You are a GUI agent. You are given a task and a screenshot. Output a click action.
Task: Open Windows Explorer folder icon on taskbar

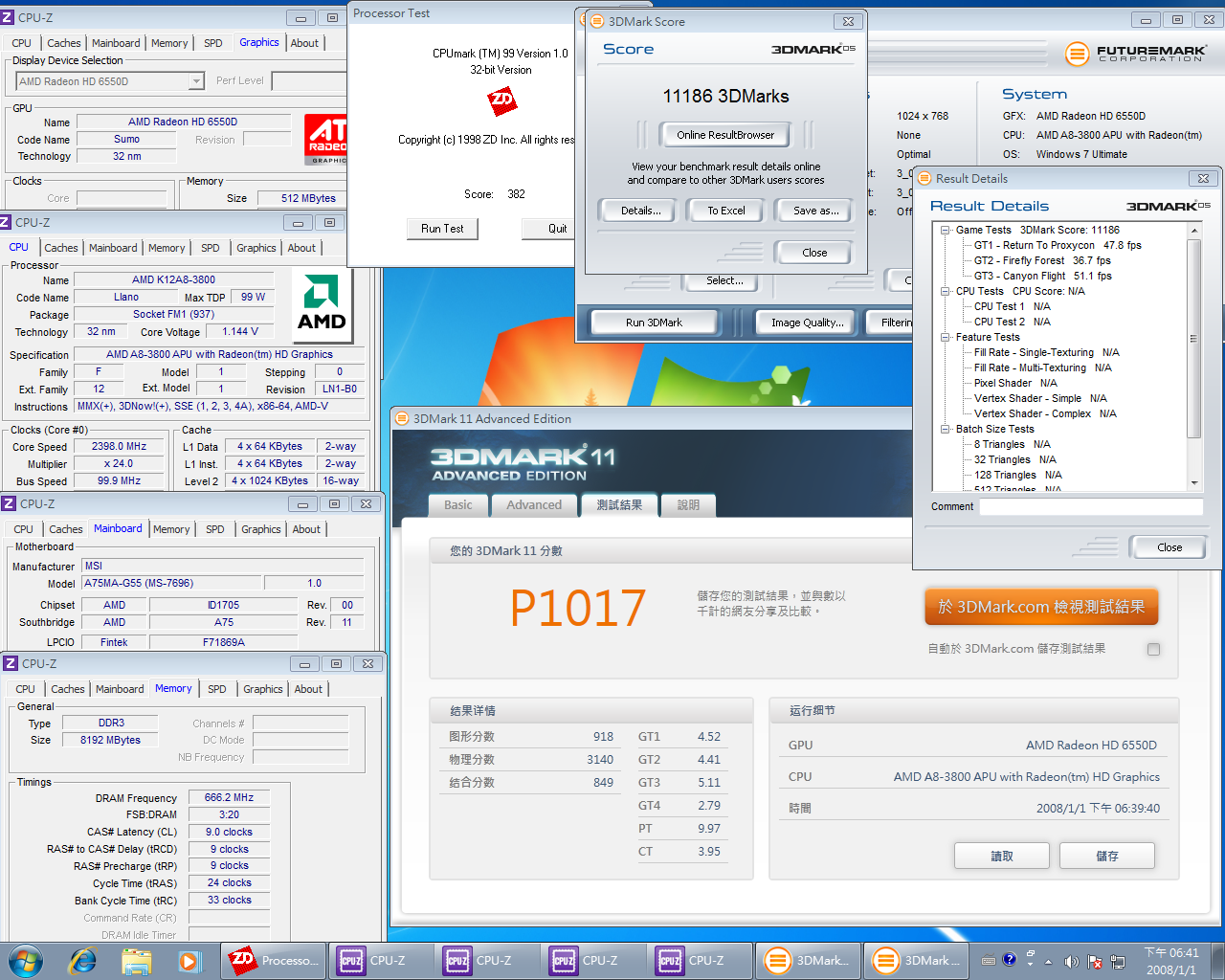[137, 961]
